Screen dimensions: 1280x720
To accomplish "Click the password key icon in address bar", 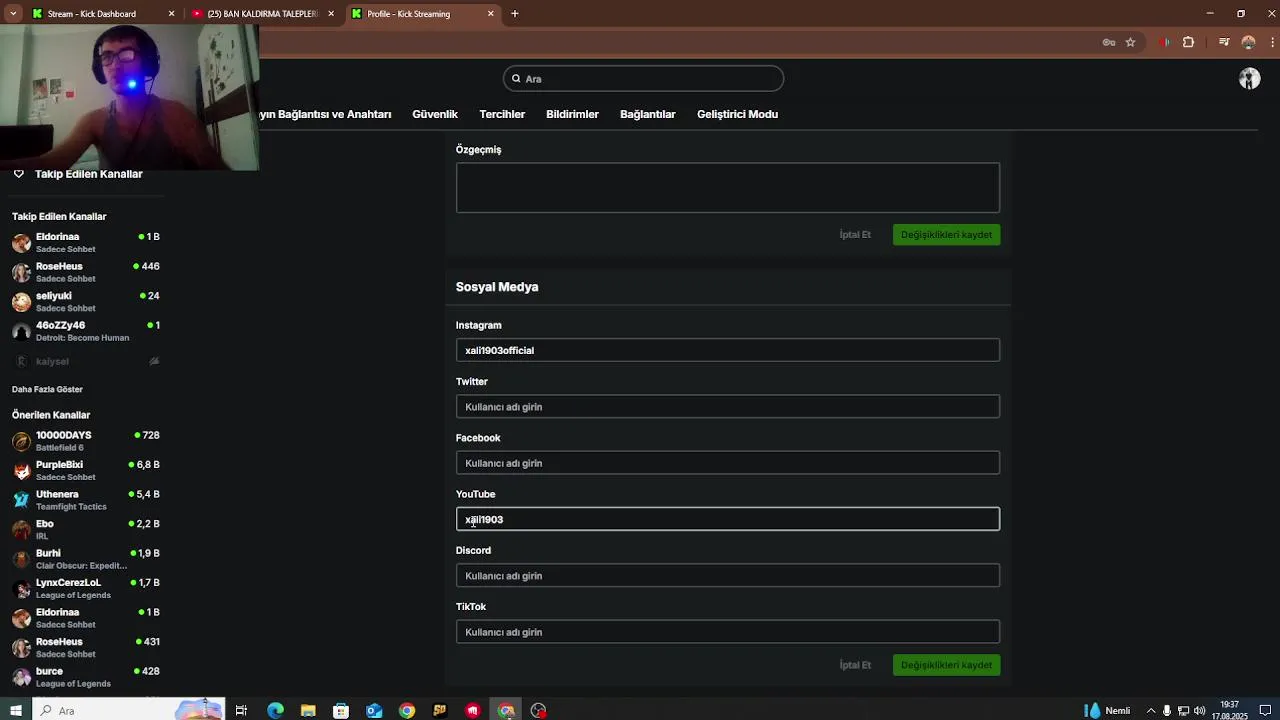I will (x=1109, y=42).
